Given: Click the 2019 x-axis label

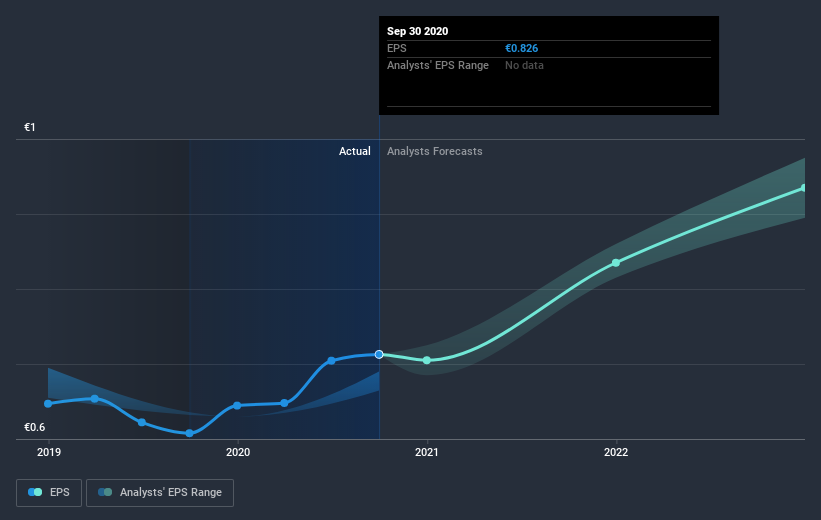Looking at the screenshot, I should (x=49, y=452).
